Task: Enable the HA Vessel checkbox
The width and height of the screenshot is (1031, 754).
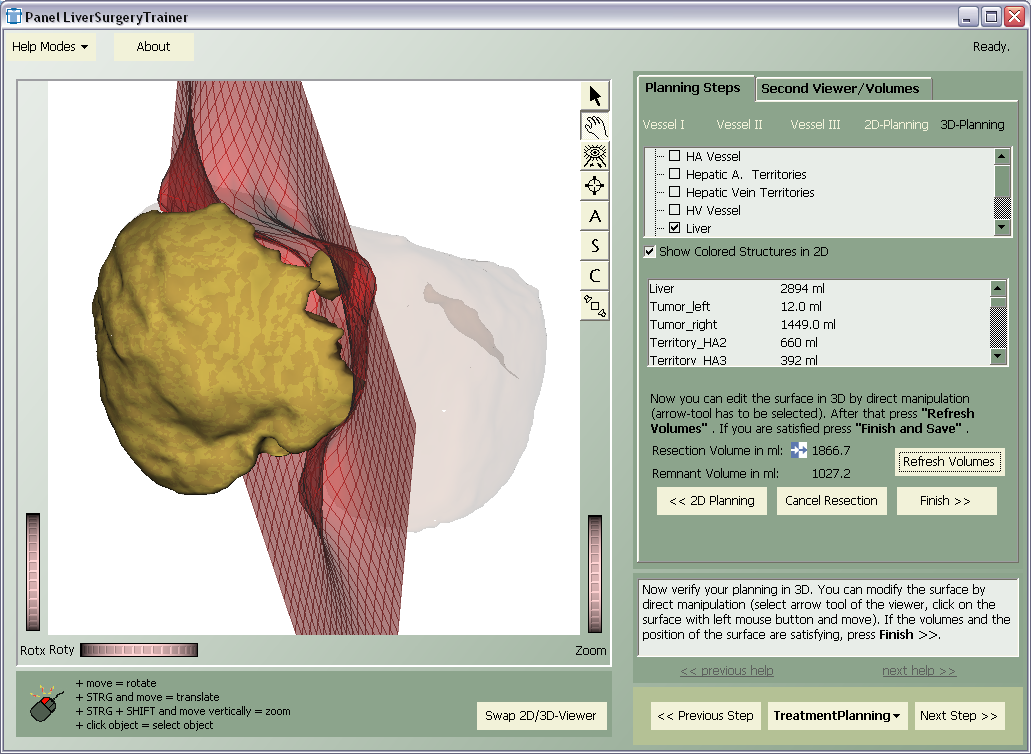Action: pyautogui.click(x=674, y=157)
